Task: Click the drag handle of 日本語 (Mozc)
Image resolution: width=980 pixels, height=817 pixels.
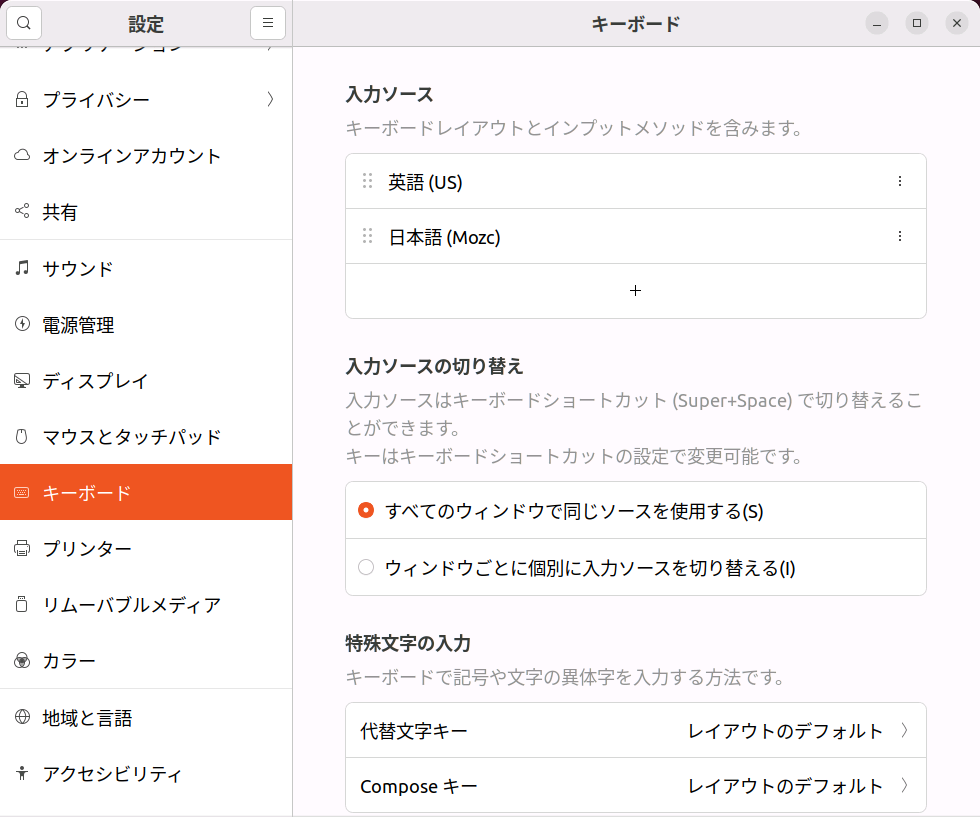Action: tap(368, 236)
